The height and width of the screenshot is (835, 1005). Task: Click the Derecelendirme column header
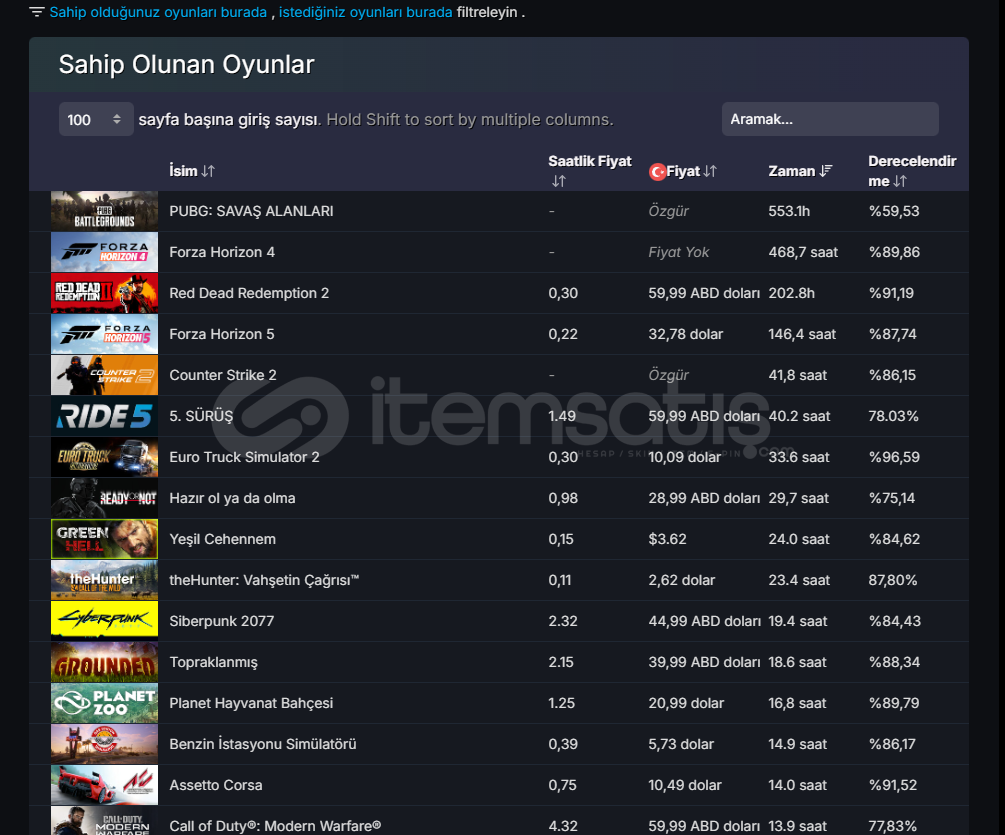[x=912, y=171]
